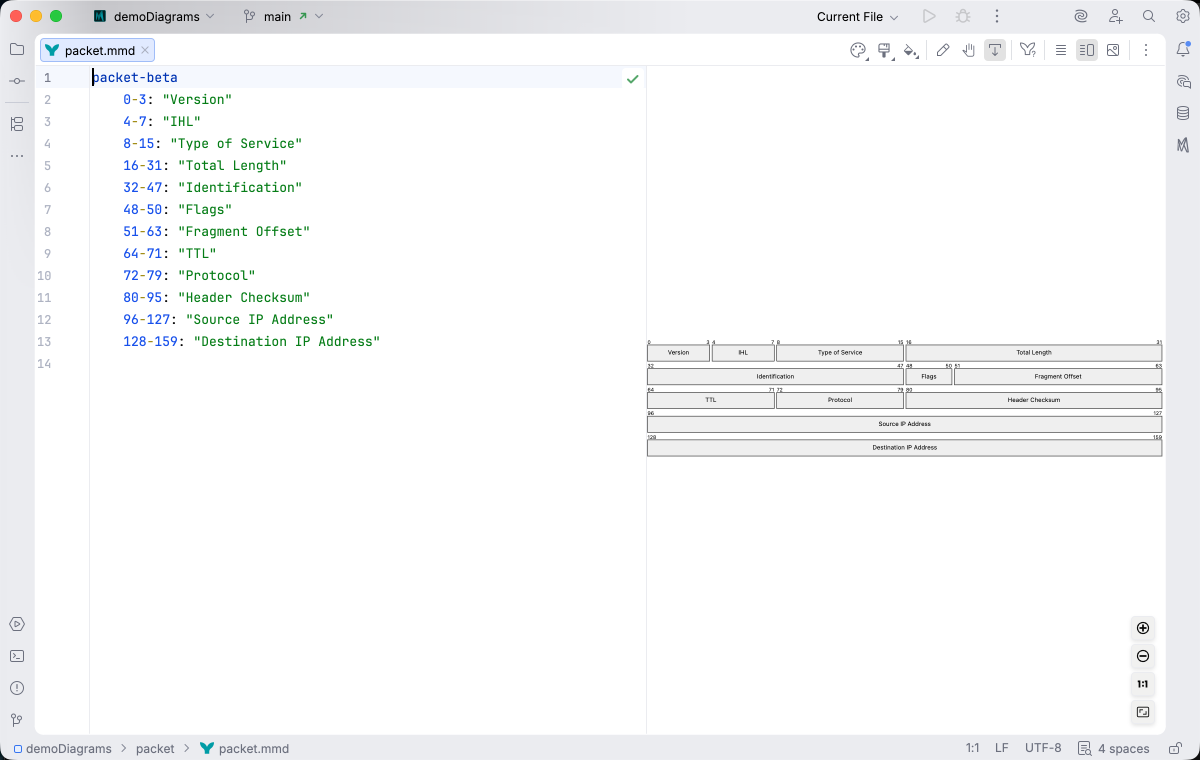Viewport: 1200px width, 760px height.
Task: Switch to preview-only view
Action: (1113, 50)
